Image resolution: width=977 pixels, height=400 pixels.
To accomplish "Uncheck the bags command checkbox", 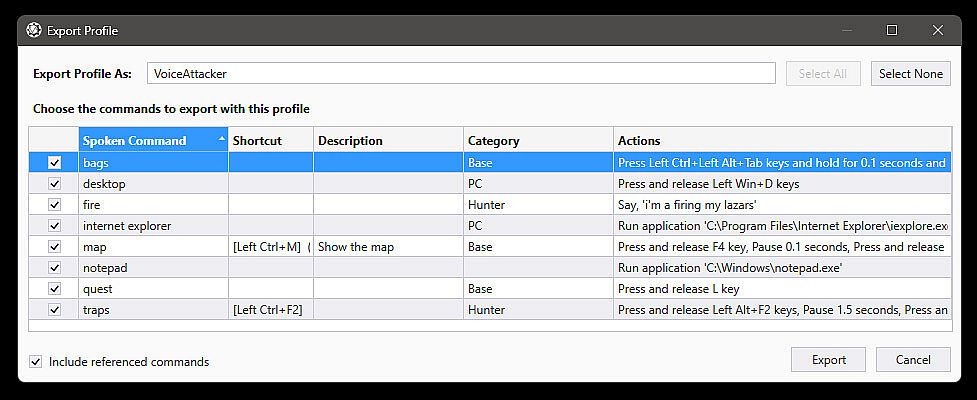I will click(x=54, y=163).
